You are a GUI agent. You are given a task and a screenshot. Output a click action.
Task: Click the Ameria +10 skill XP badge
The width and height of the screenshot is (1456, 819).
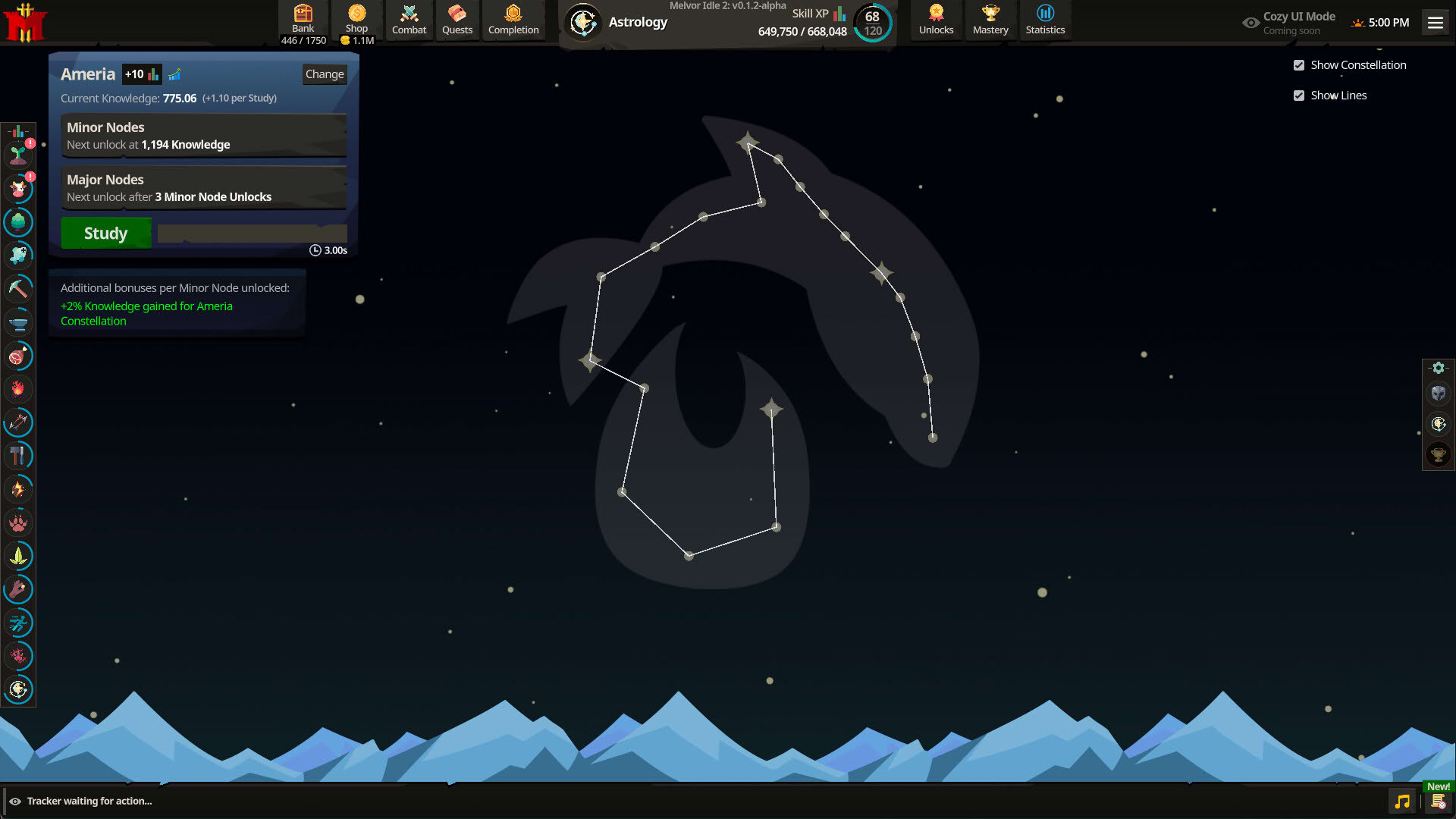pos(142,74)
